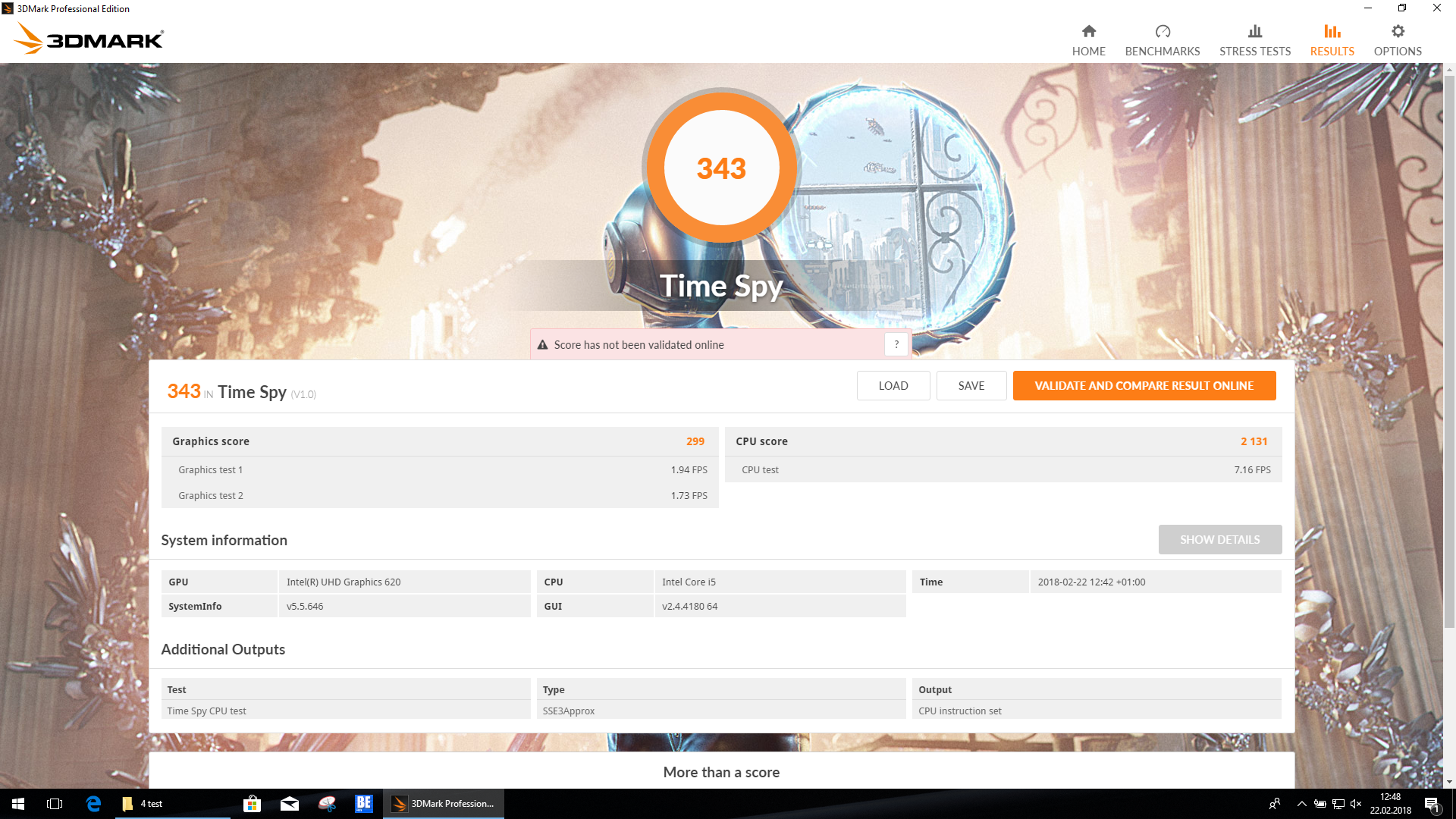Open Microsoft Edge from taskbar
The height and width of the screenshot is (819, 1456).
(93, 804)
